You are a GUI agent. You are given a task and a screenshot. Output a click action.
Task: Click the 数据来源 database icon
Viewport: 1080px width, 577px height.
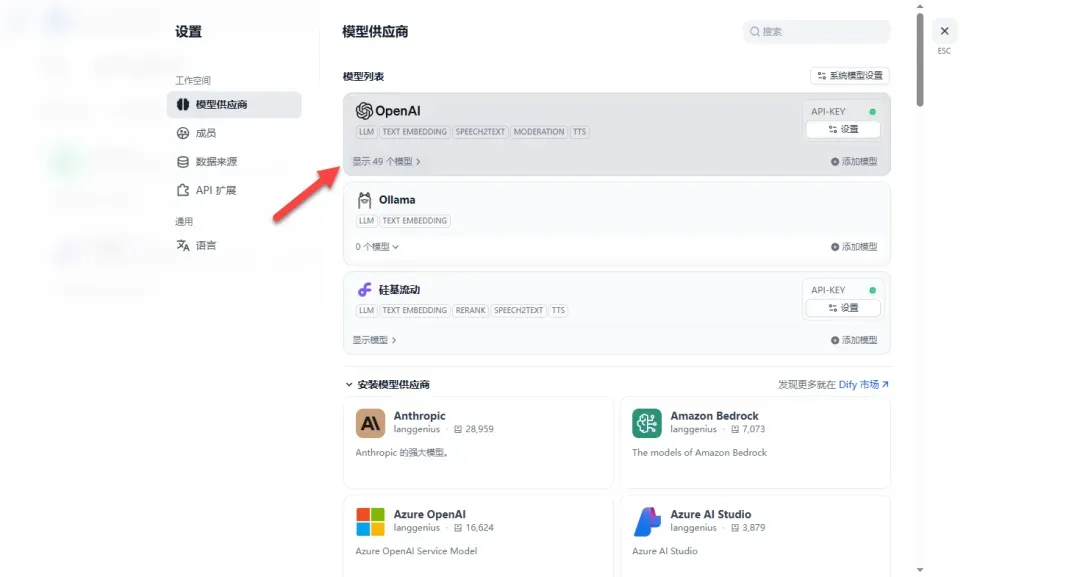[183, 162]
